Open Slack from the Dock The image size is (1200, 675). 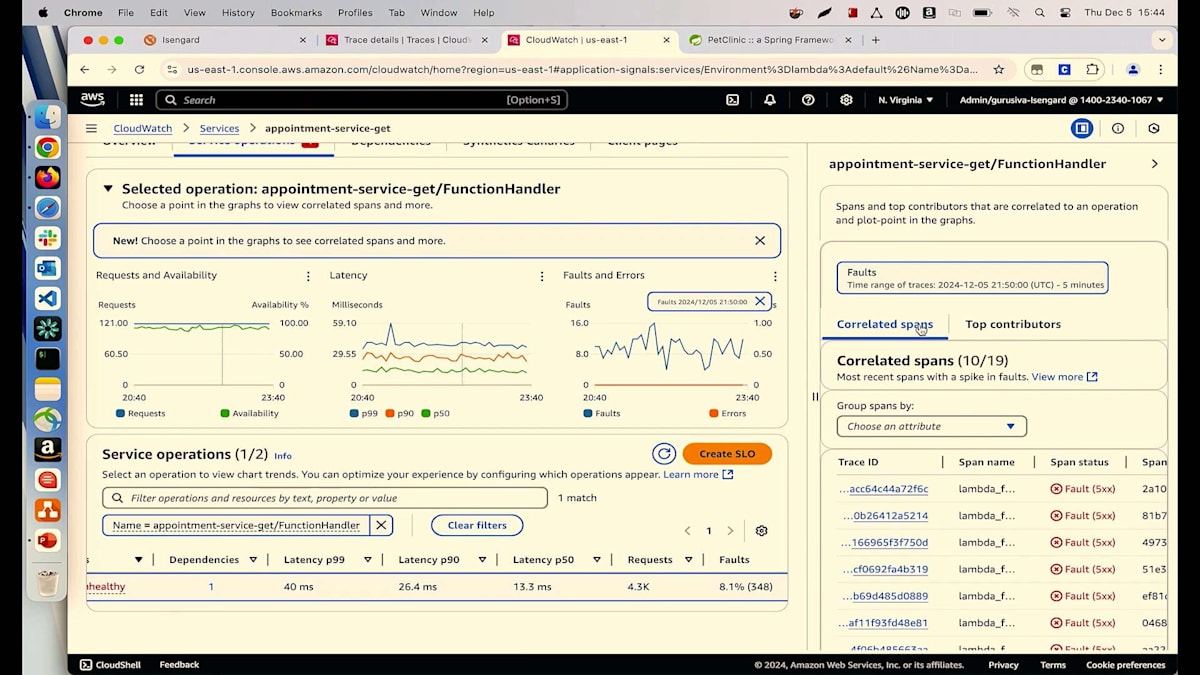pyautogui.click(x=47, y=238)
